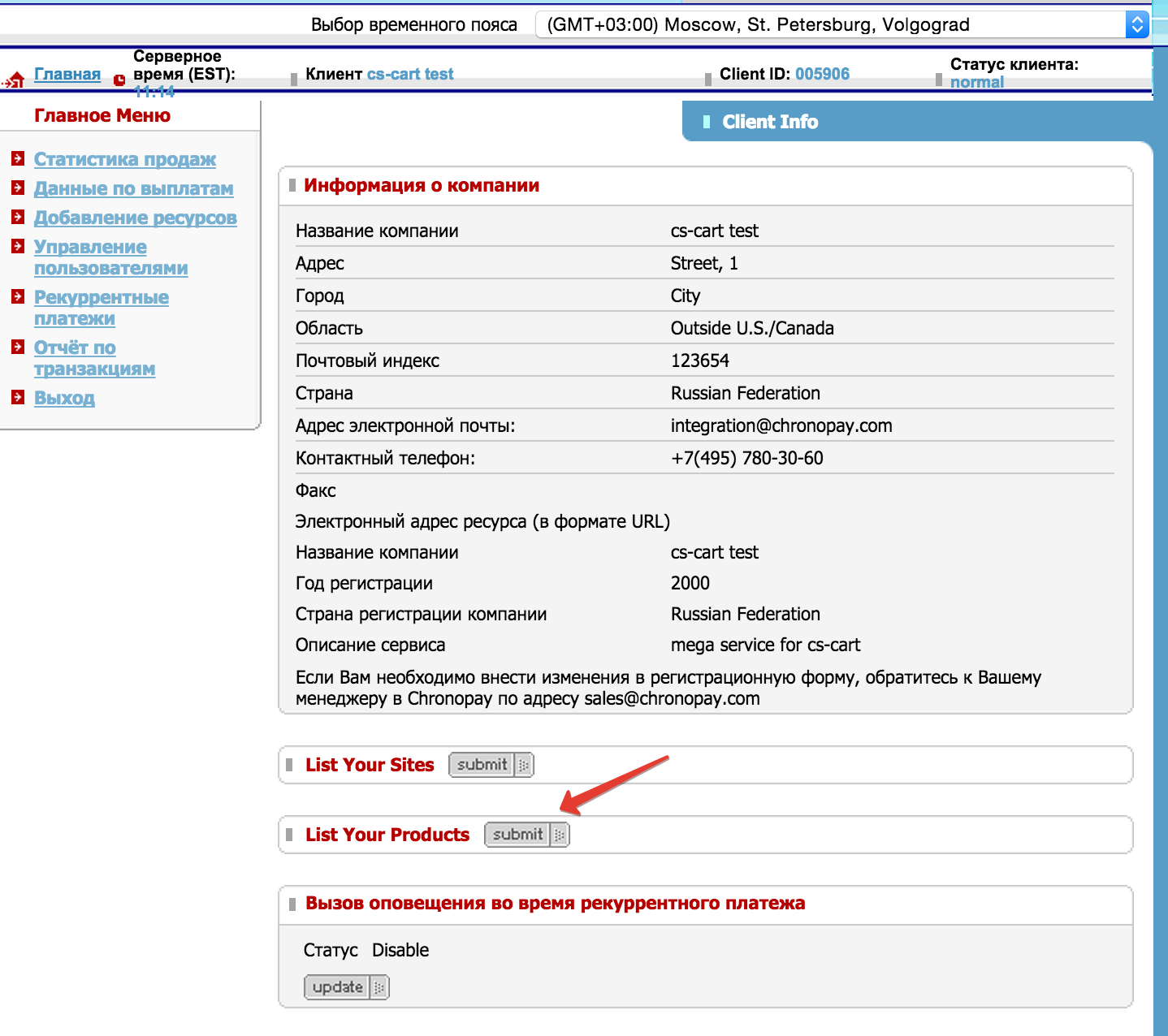Open Статистика продаж menu link
The height and width of the screenshot is (1036, 1168).
coord(125,159)
